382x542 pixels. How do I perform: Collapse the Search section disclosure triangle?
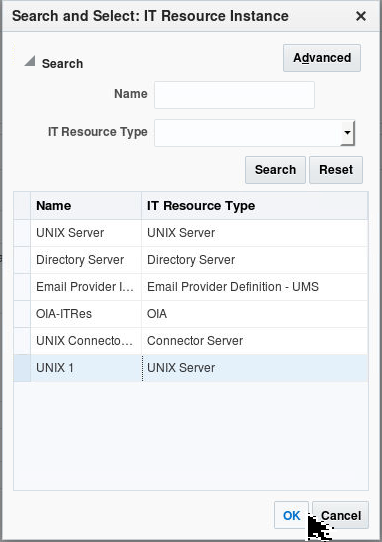point(30,61)
